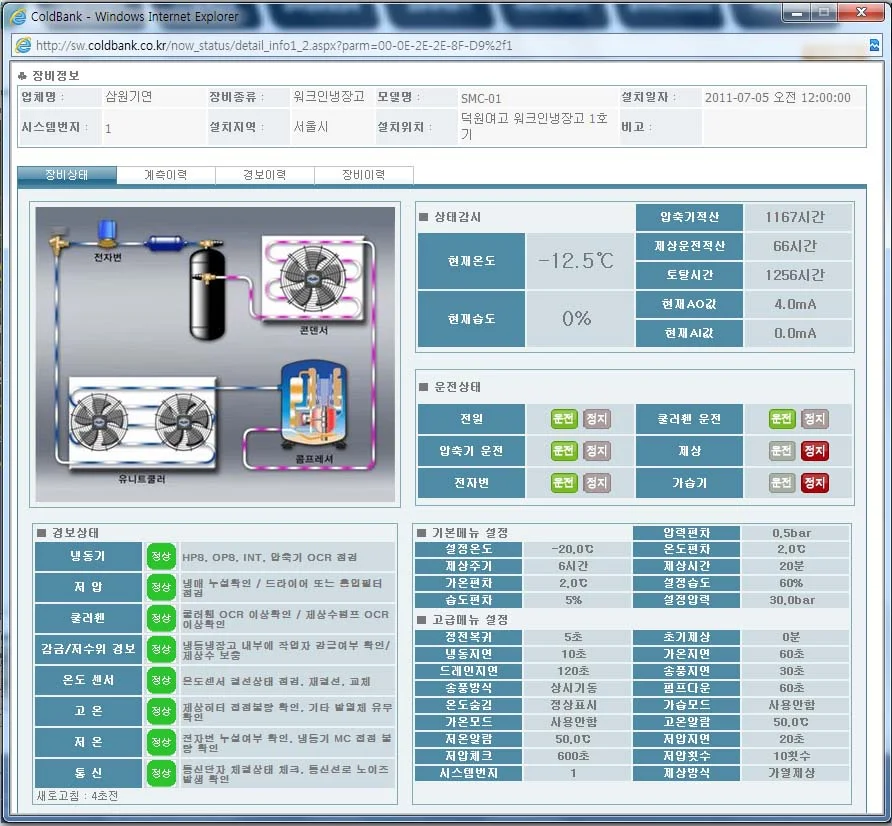The width and height of the screenshot is (892, 826).
Task: Click the condenser (콘덴서) fan icon
Action: 313,278
